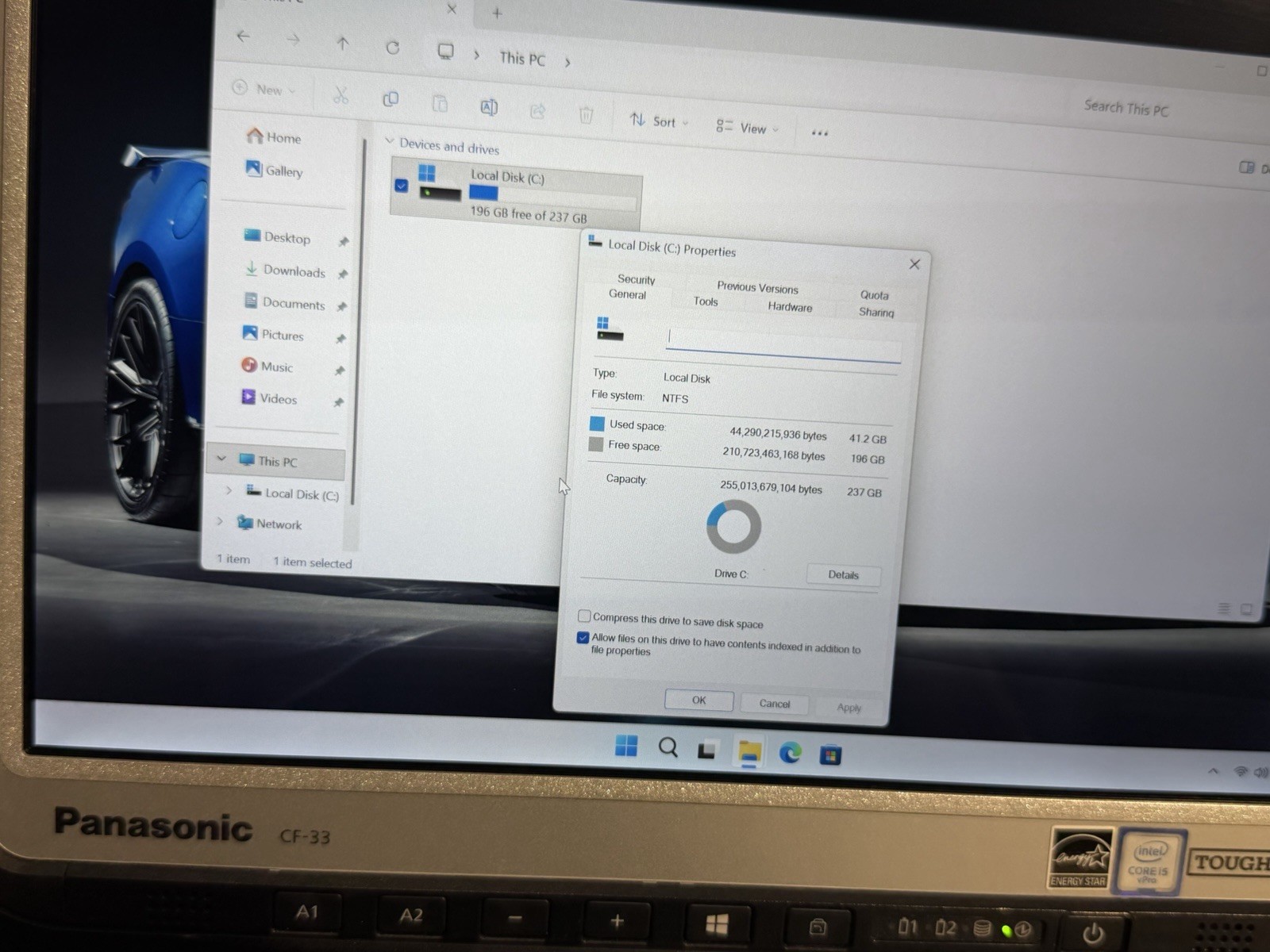
Task: Expand the Network tree node
Action: click(220, 521)
